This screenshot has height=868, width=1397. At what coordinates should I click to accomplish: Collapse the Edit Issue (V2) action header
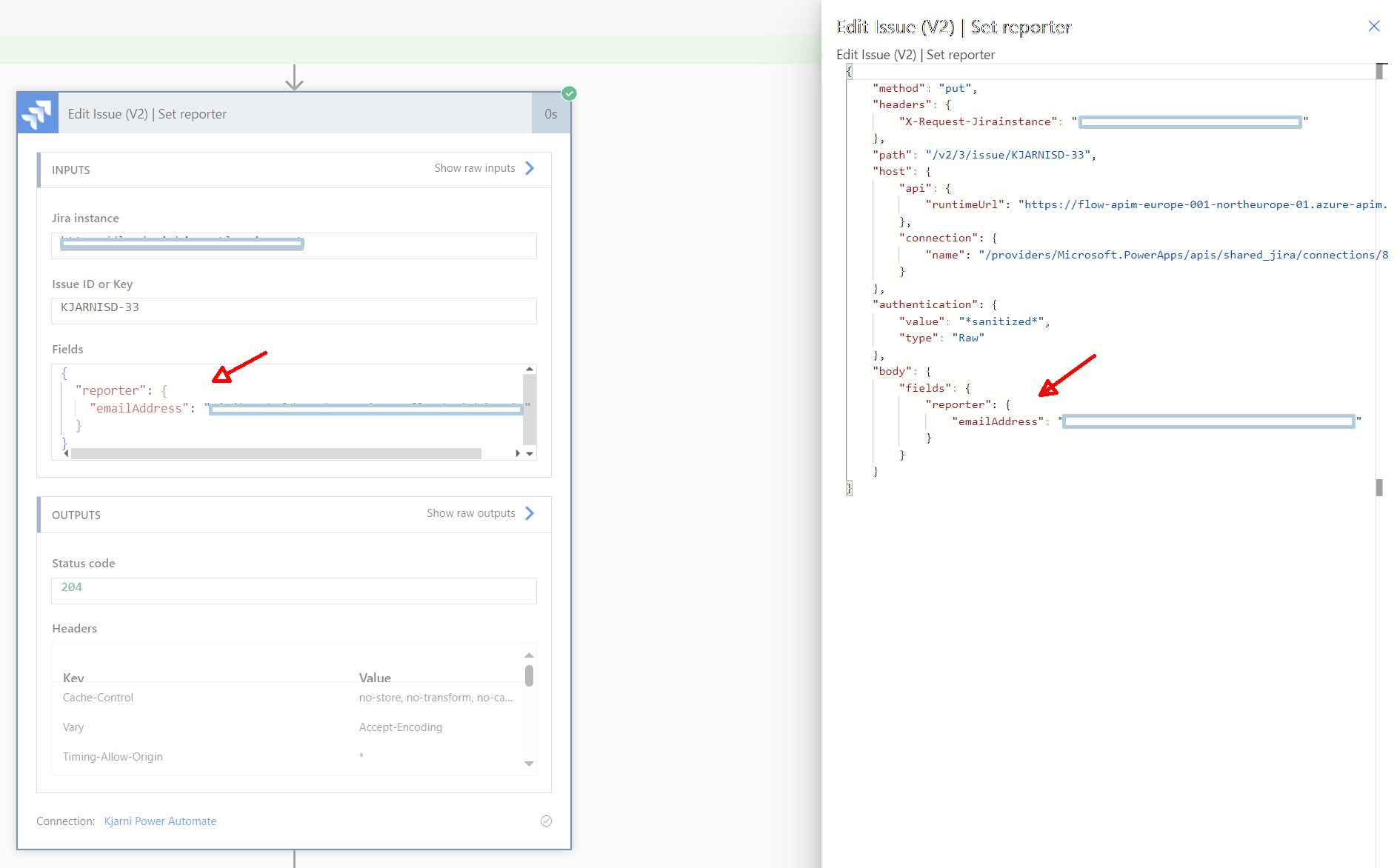coord(295,113)
